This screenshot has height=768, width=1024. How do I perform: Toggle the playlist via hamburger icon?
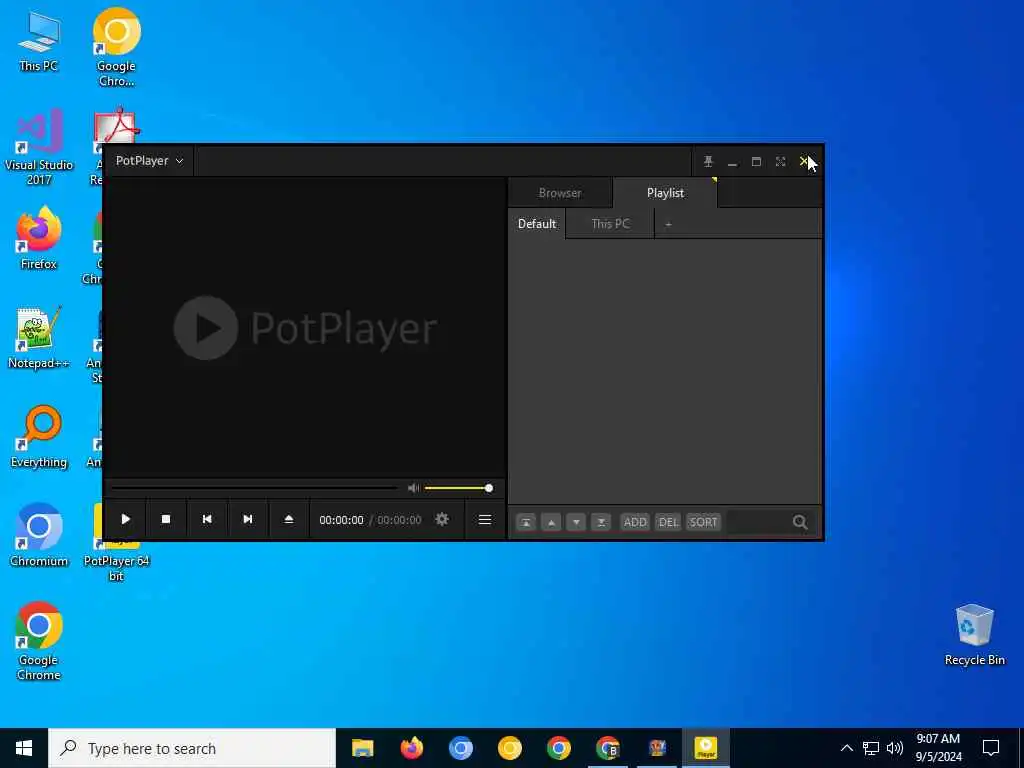pos(485,519)
